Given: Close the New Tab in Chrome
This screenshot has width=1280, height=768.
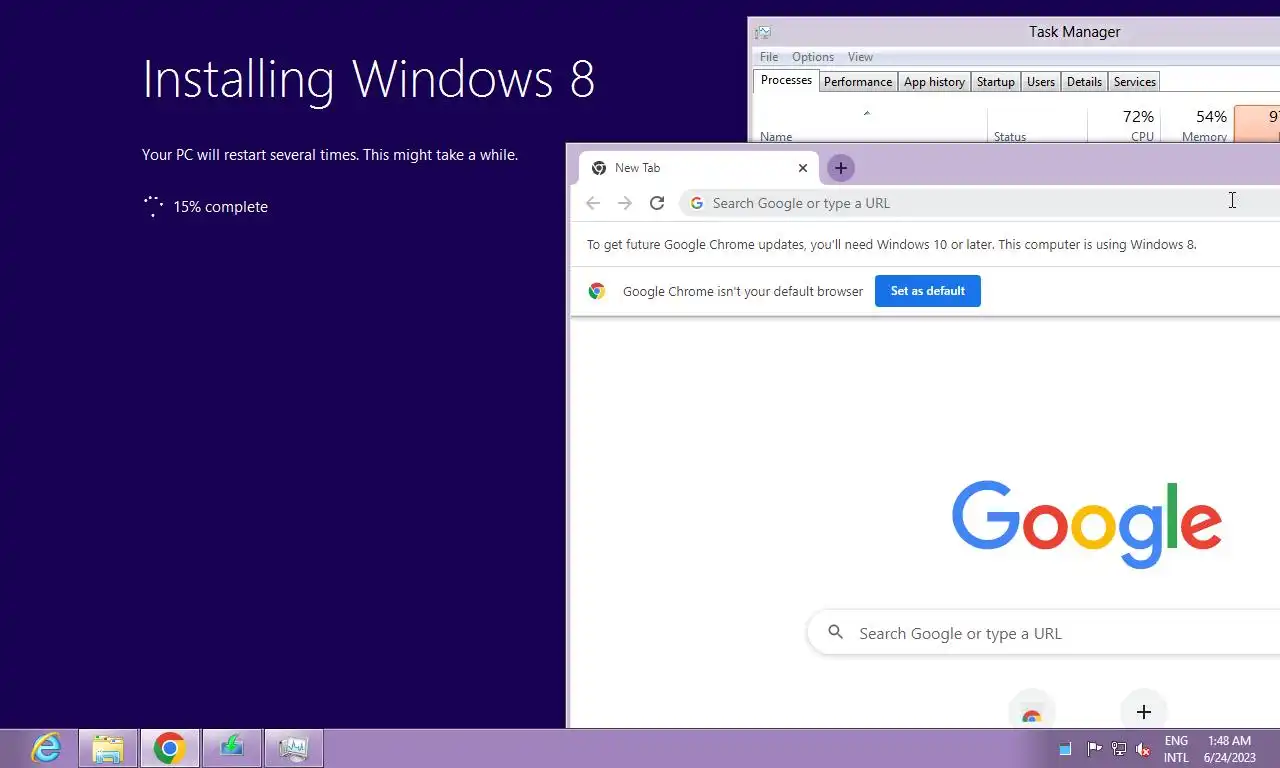Looking at the screenshot, I should click(x=802, y=168).
